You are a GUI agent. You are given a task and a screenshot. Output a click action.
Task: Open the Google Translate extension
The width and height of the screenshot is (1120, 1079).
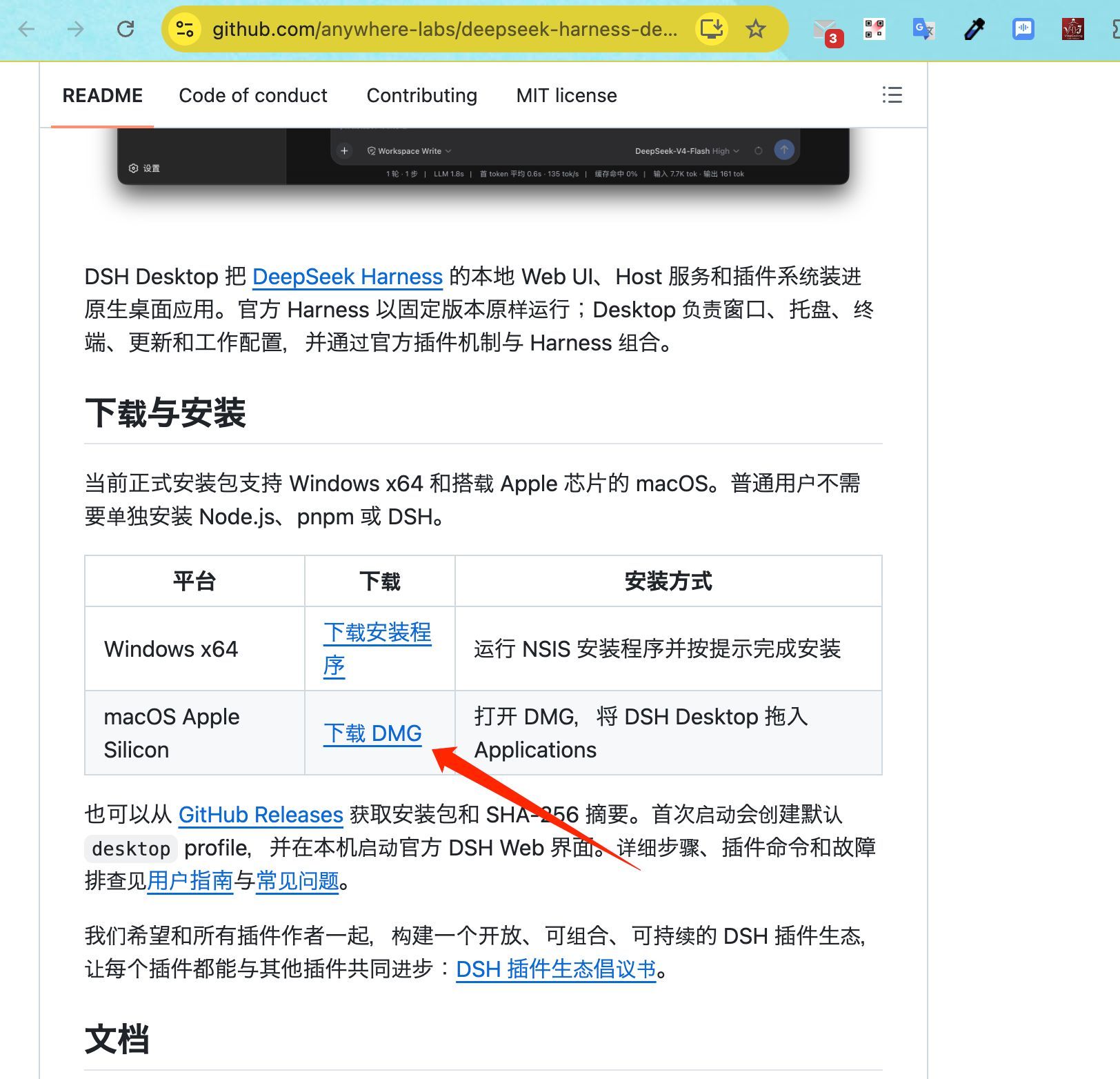(x=923, y=29)
